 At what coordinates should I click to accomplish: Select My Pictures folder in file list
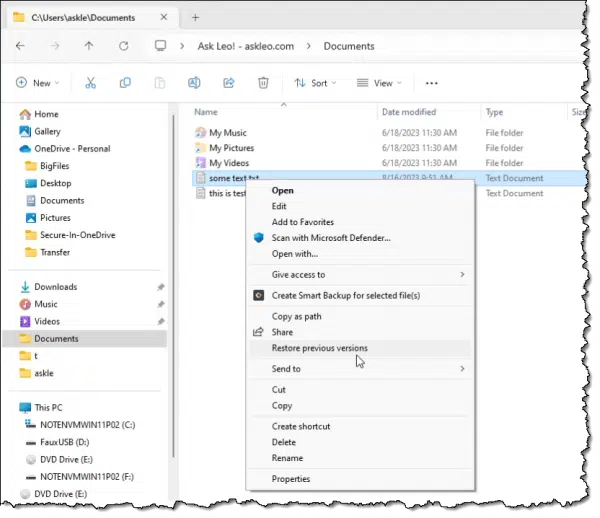[x=231, y=148]
